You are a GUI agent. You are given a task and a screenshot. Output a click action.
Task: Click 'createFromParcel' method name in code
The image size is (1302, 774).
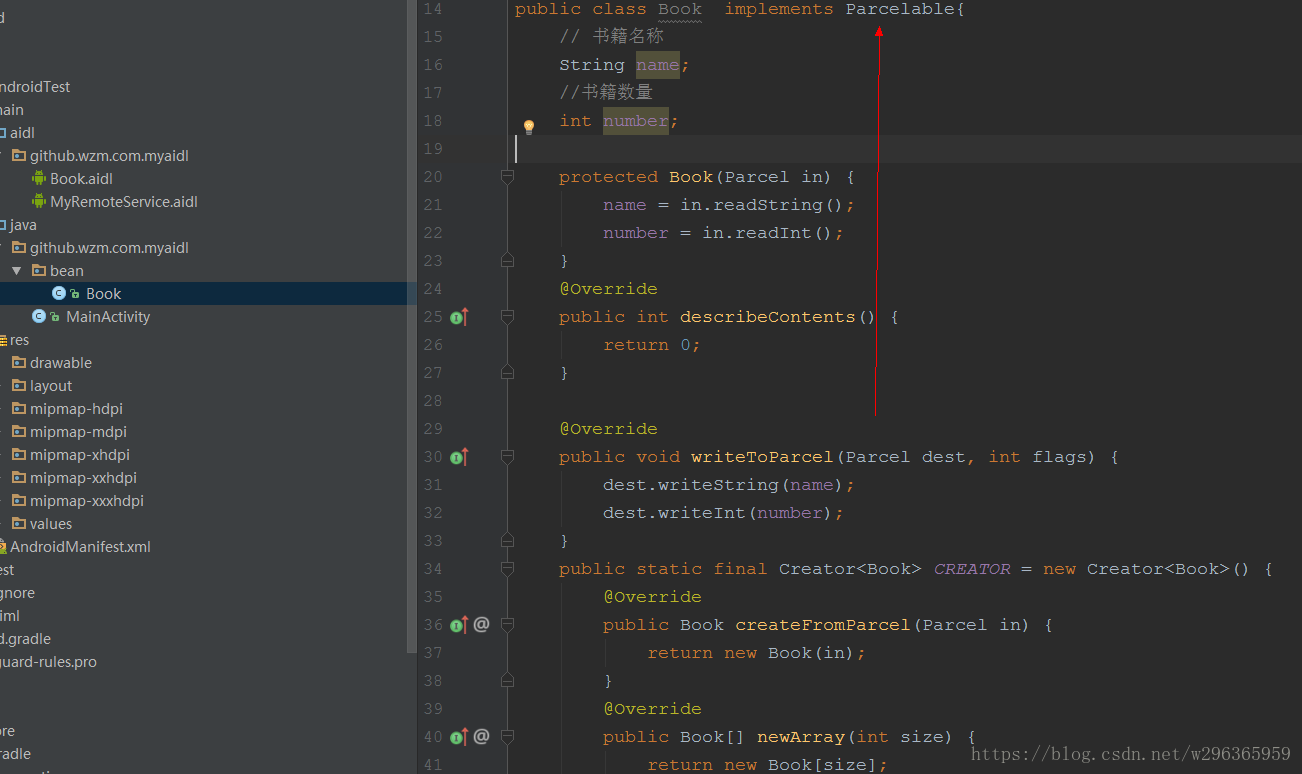pyautogui.click(x=823, y=625)
